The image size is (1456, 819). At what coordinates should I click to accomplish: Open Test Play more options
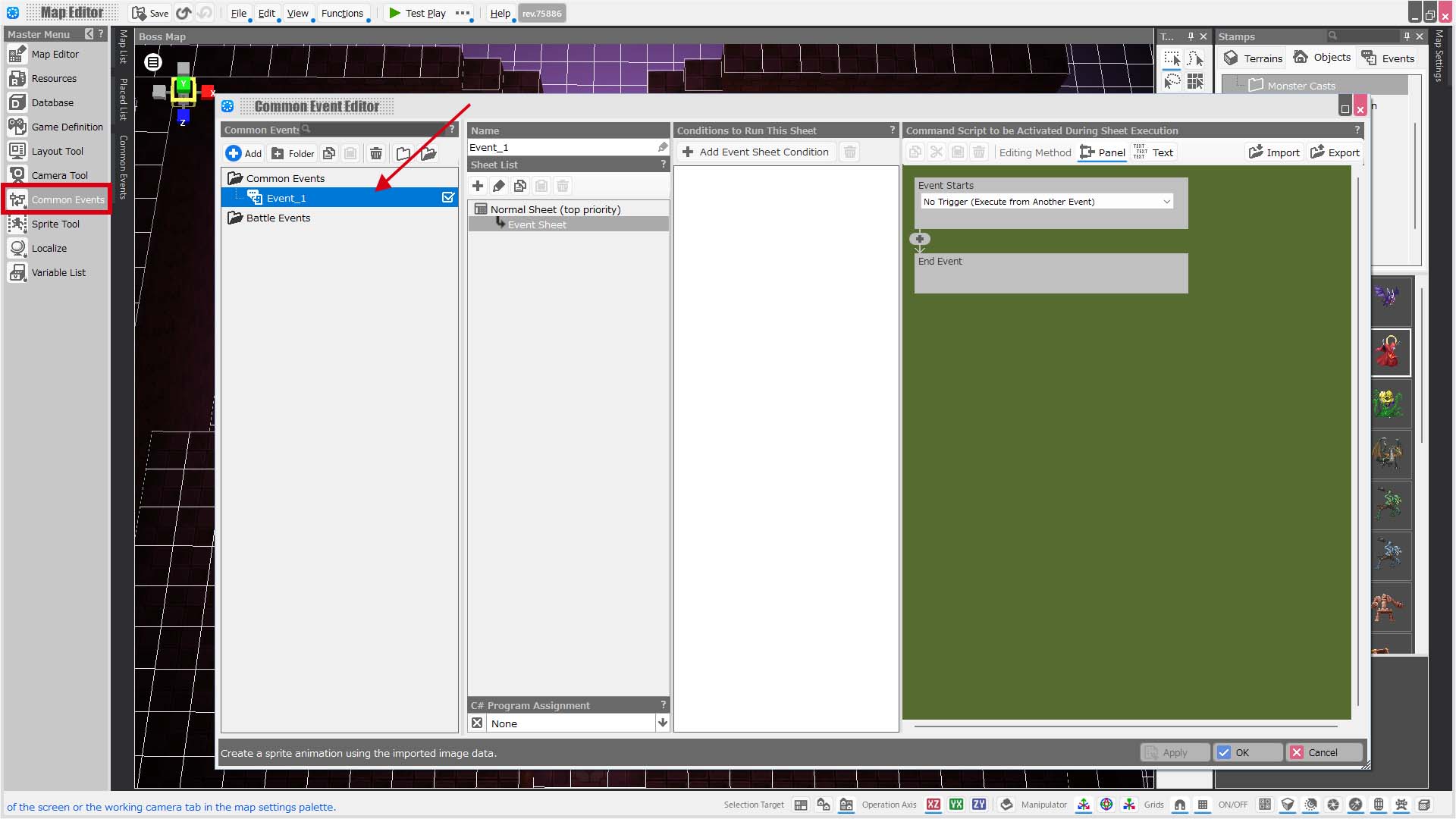pos(463,13)
